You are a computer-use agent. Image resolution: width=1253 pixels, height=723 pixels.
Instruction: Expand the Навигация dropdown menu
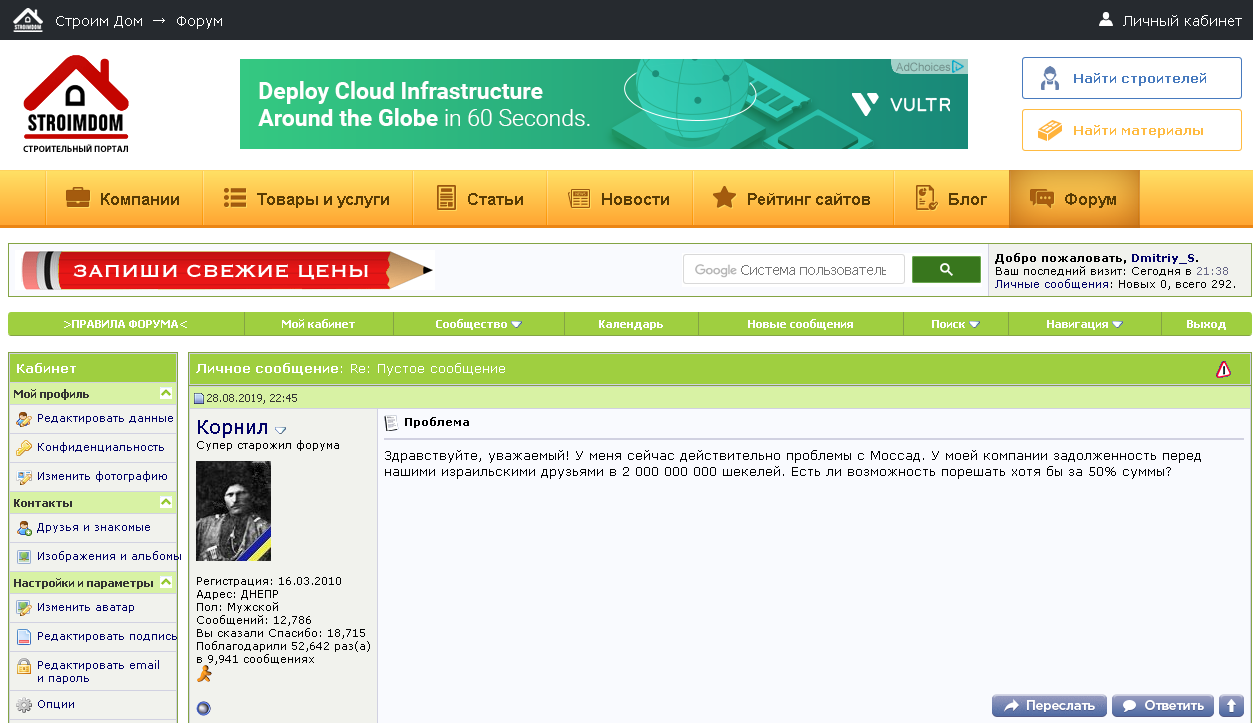[x=1084, y=324]
